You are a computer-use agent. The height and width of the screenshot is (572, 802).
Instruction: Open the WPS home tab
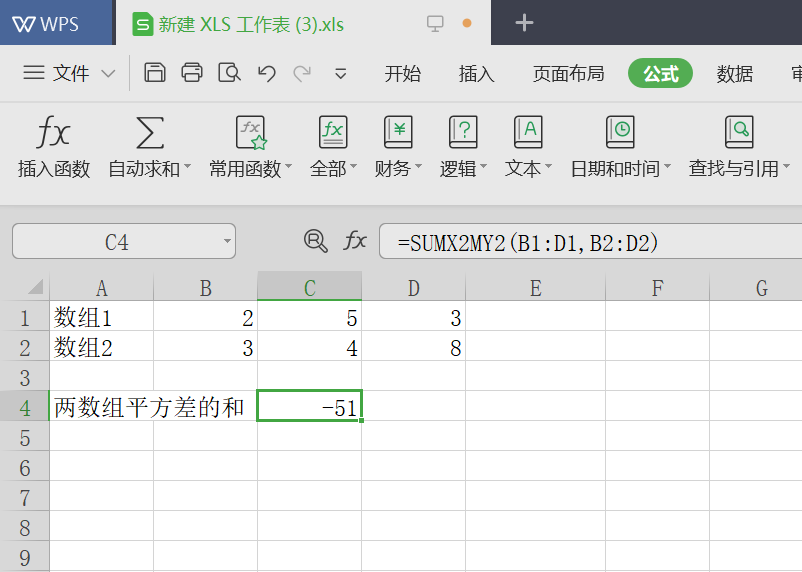pyautogui.click(x=55, y=23)
